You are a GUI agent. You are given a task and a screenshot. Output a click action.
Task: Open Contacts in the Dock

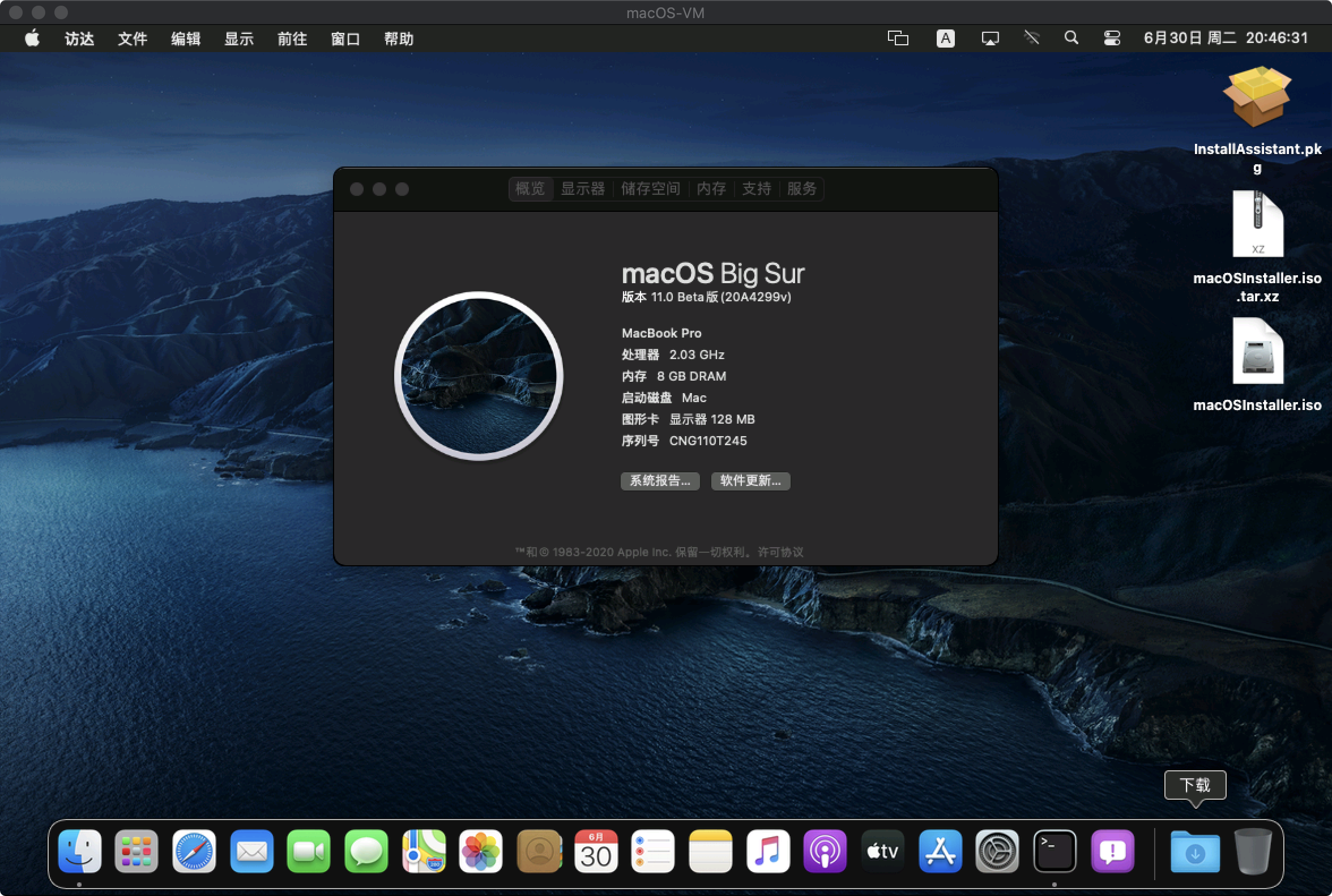pyautogui.click(x=539, y=851)
